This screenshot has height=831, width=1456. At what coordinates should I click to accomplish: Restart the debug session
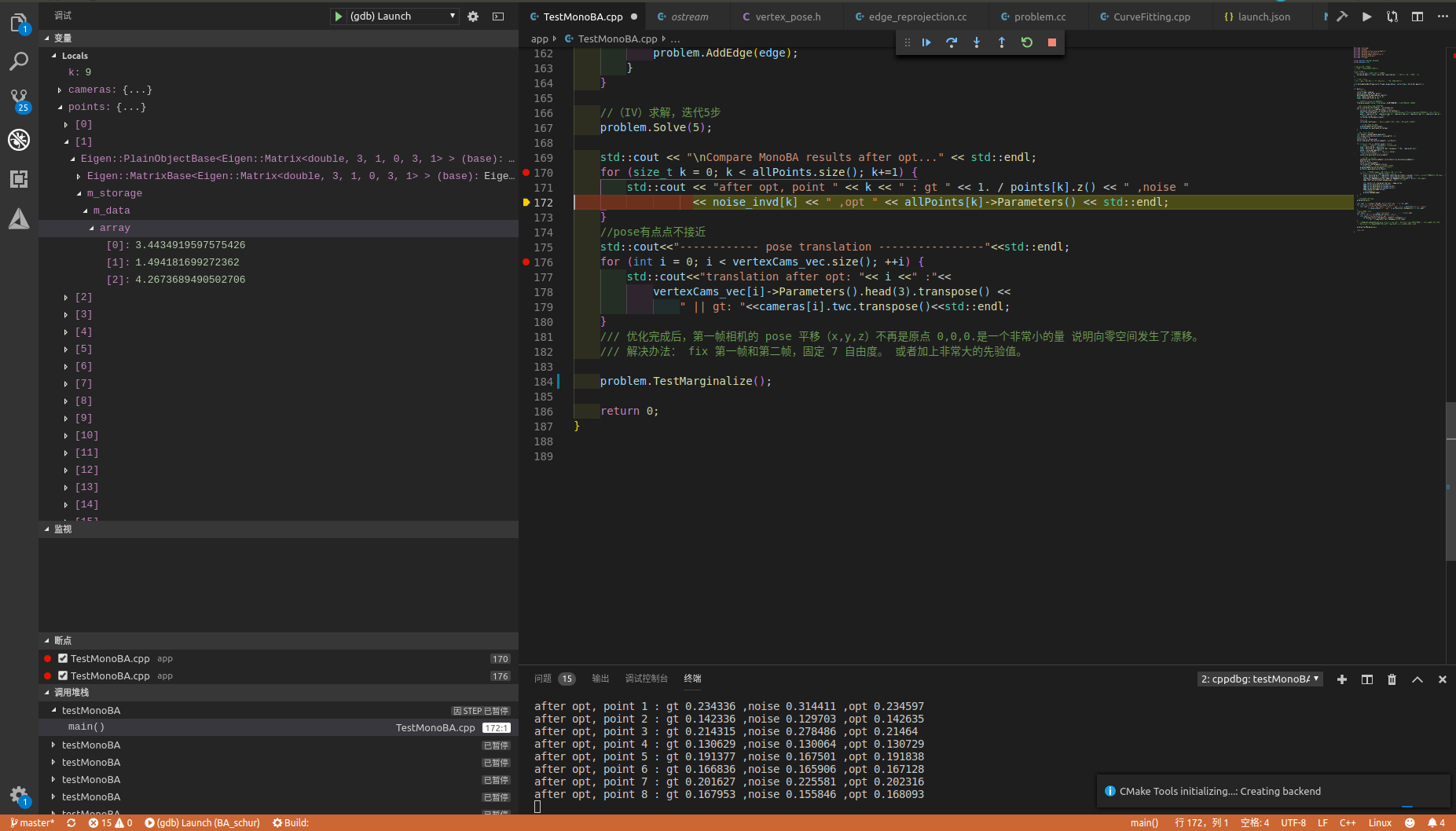[x=1027, y=42]
